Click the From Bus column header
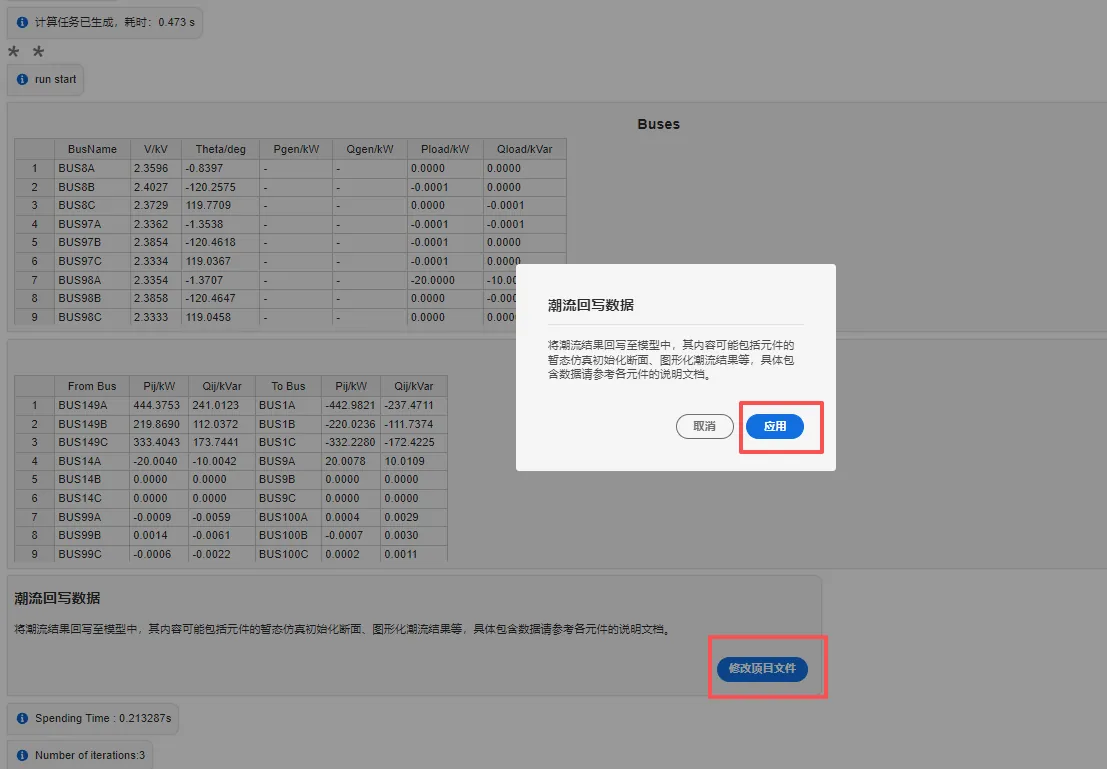The width and height of the screenshot is (1107, 769). pos(92,386)
